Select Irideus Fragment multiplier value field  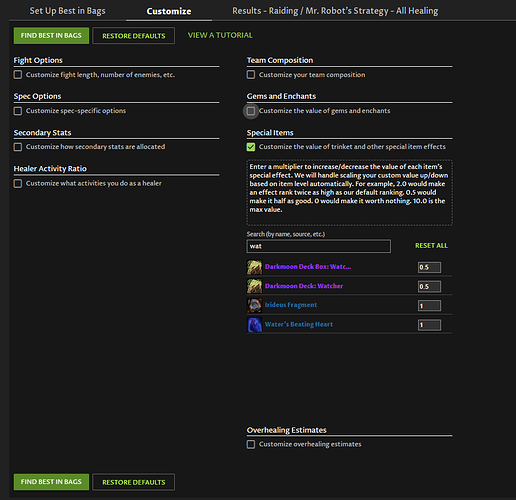429,306
